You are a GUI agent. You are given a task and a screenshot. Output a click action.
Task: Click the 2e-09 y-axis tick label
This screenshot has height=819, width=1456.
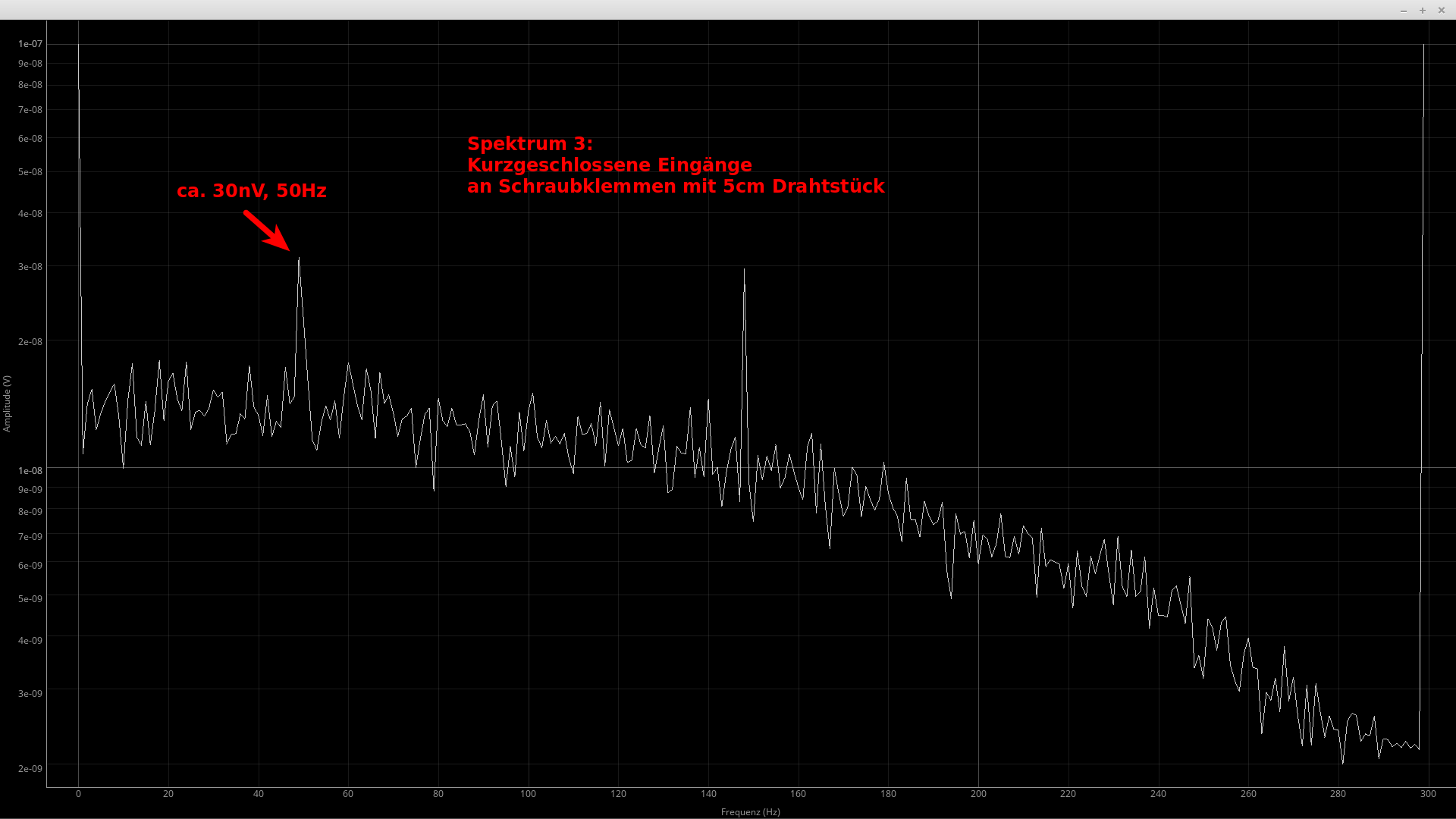(30, 768)
